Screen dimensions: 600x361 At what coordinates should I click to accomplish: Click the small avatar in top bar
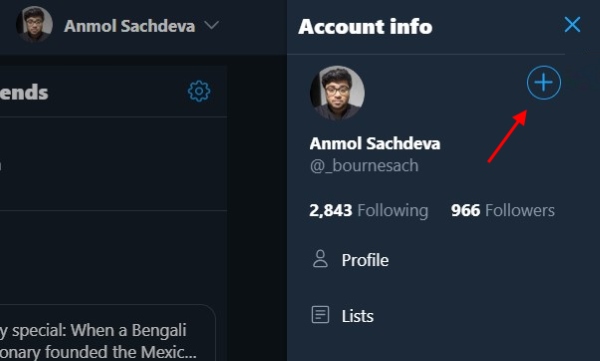(34, 24)
